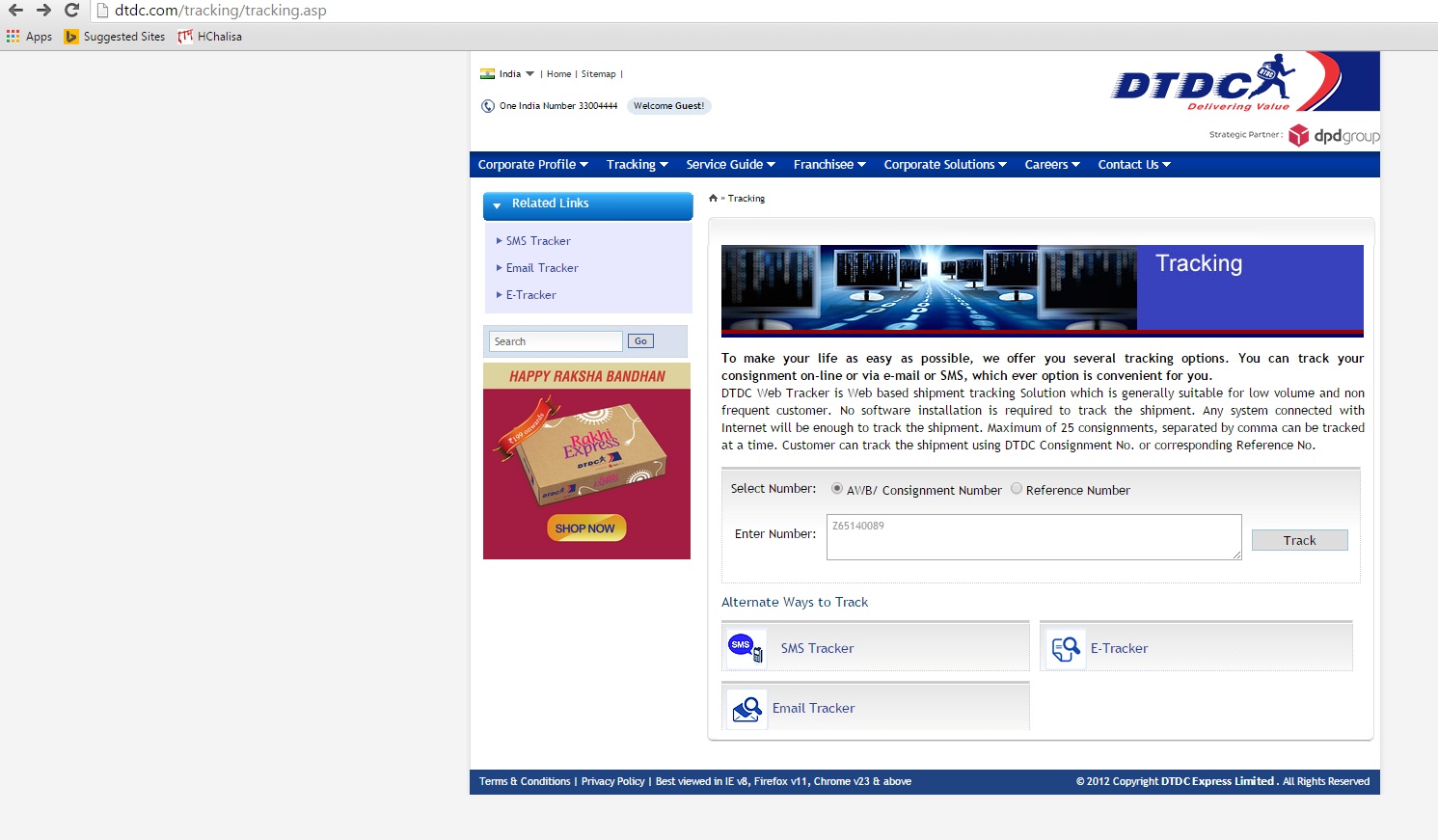This screenshot has height=840, width=1438.
Task: Collapse the Related Links panel
Action: (x=497, y=204)
